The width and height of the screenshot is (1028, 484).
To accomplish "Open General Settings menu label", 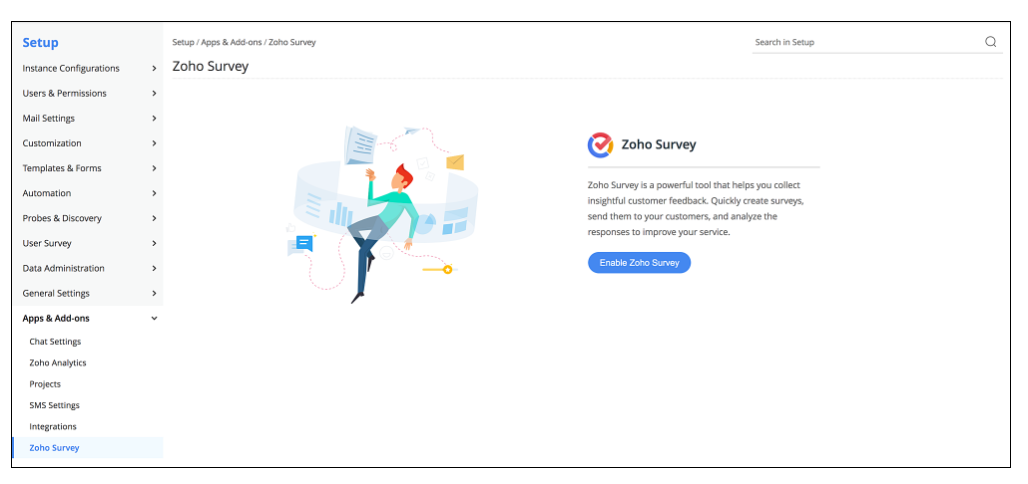I will [x=56, y=293].
